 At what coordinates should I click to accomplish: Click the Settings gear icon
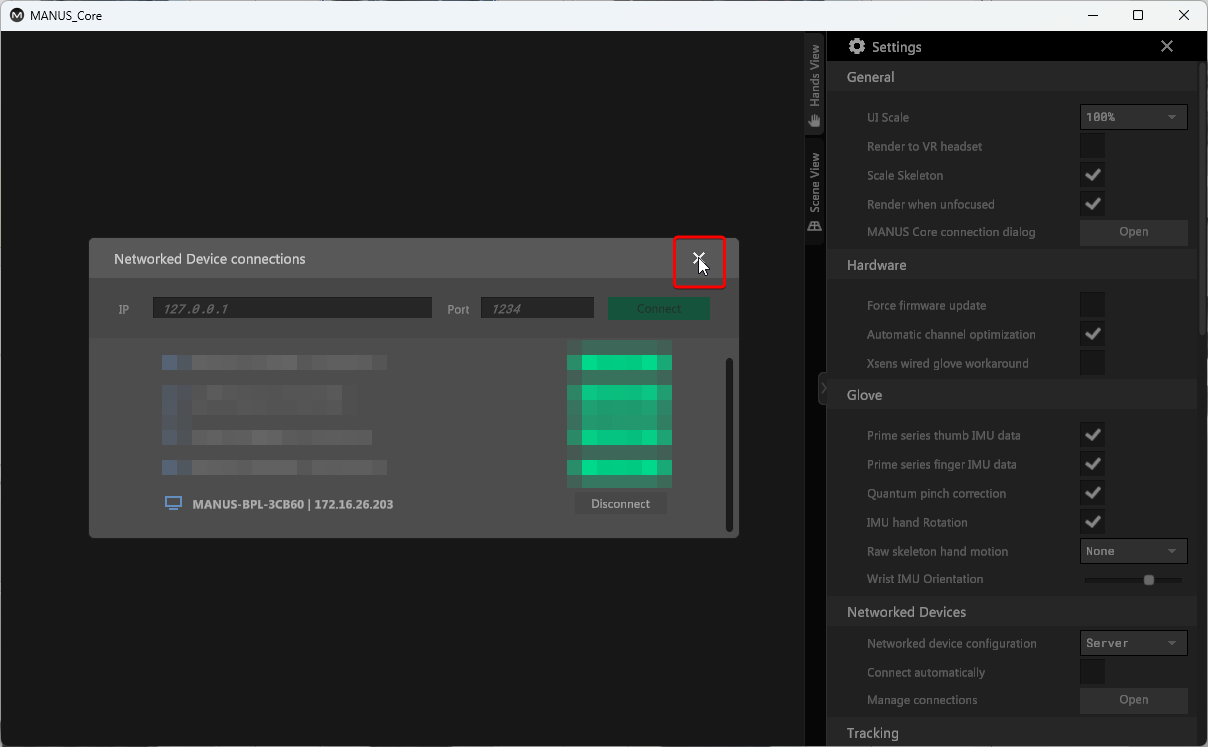click(857, 47)
